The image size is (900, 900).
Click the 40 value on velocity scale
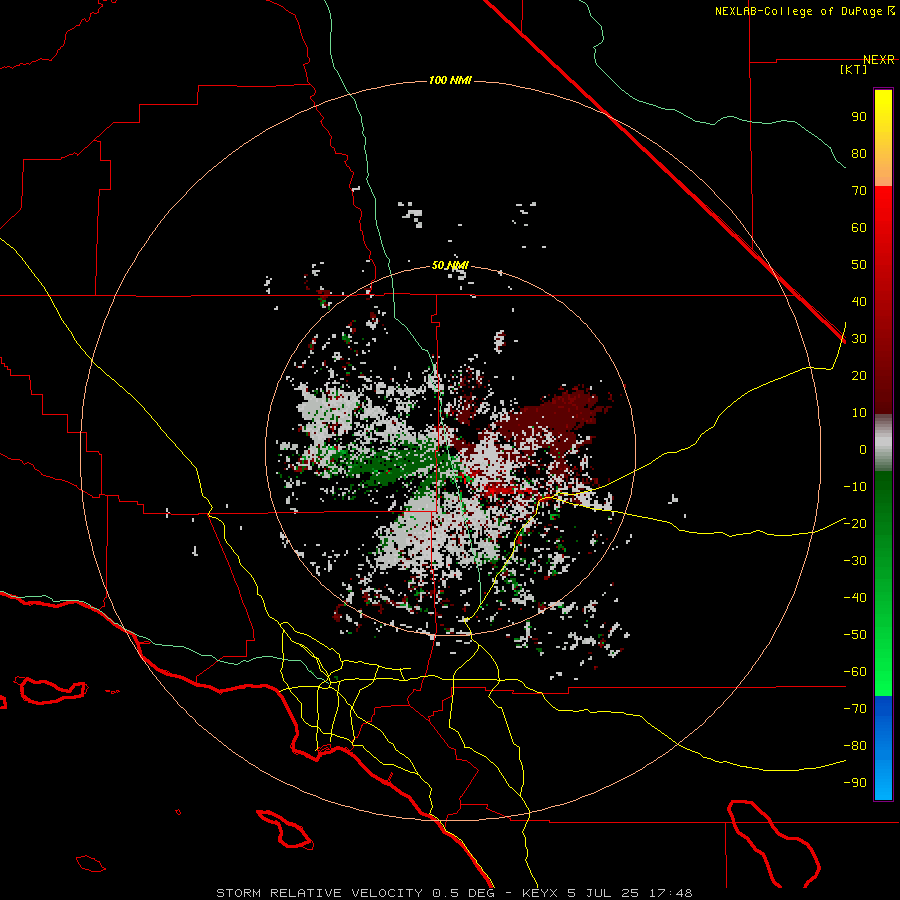pyautogui.click(x=859, y=302)
